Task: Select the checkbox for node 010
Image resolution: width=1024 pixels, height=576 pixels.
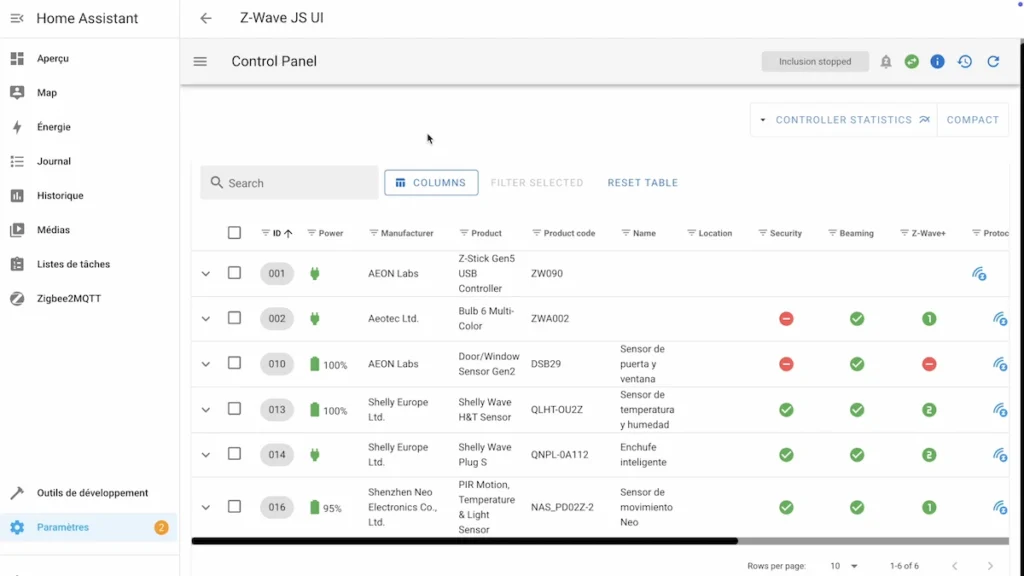Action: 234,363
